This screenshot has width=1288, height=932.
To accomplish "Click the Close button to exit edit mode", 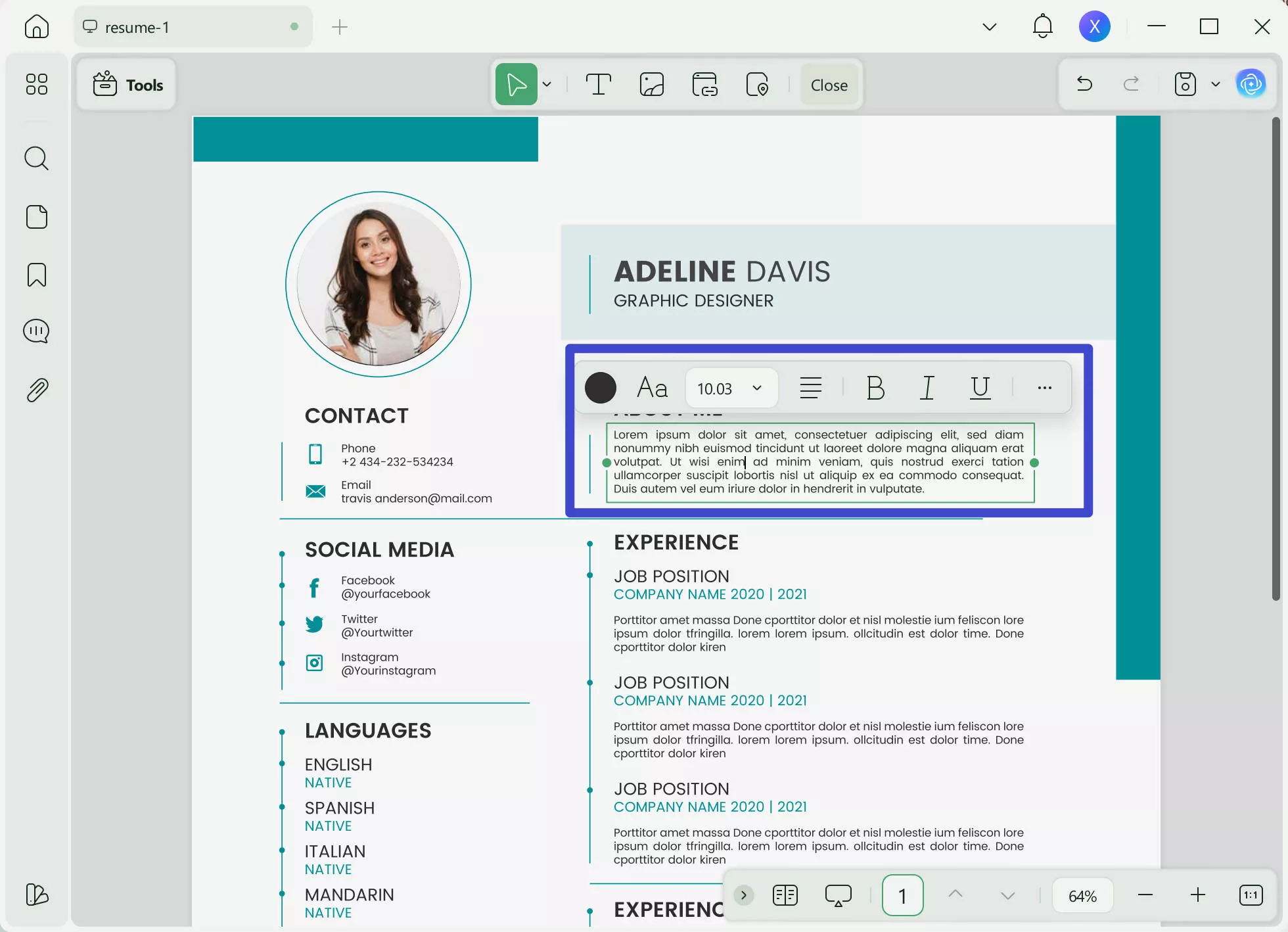I will (x=829, y=84).
